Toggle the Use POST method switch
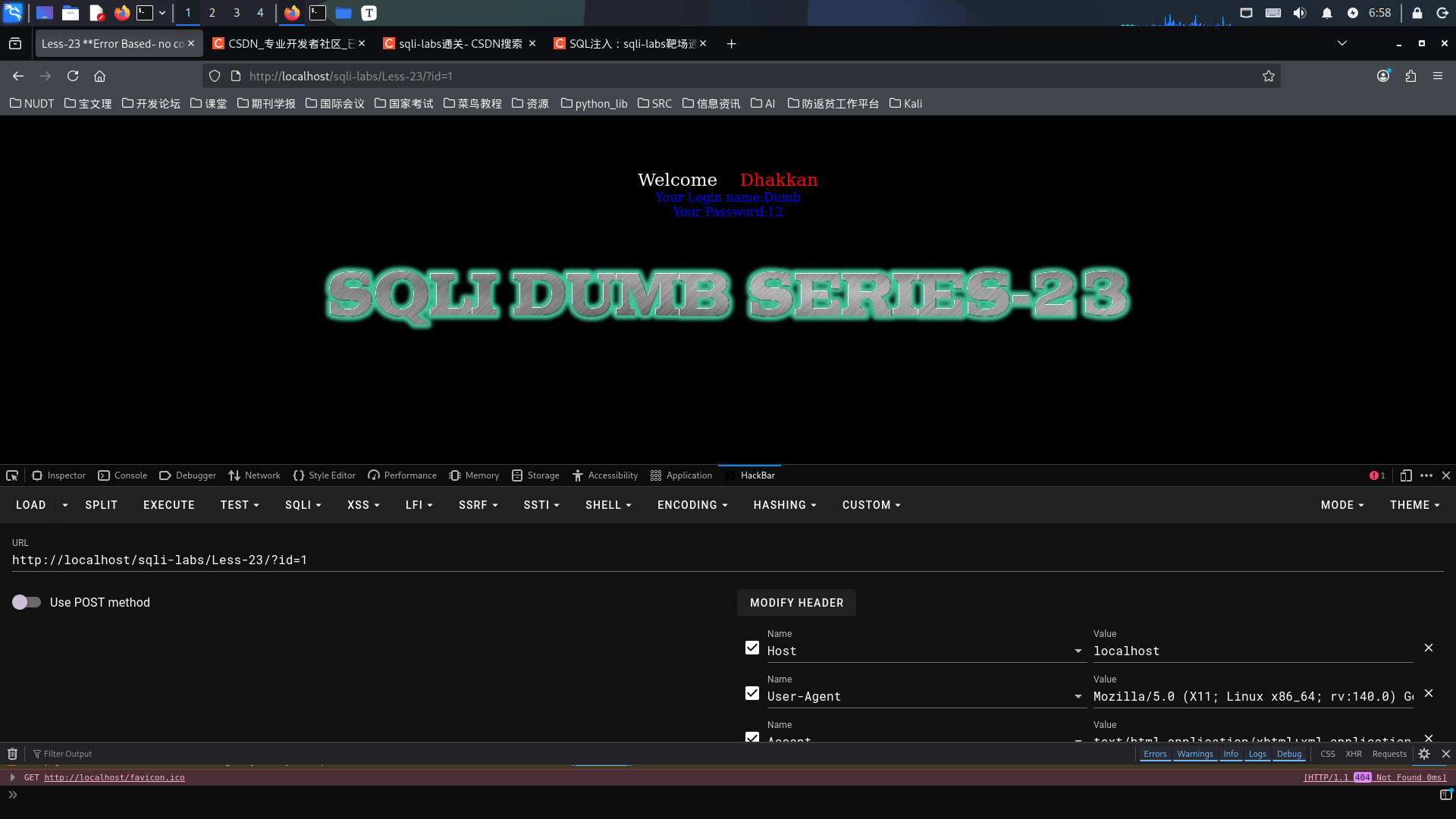1456x819 pixels. (27, 602)
